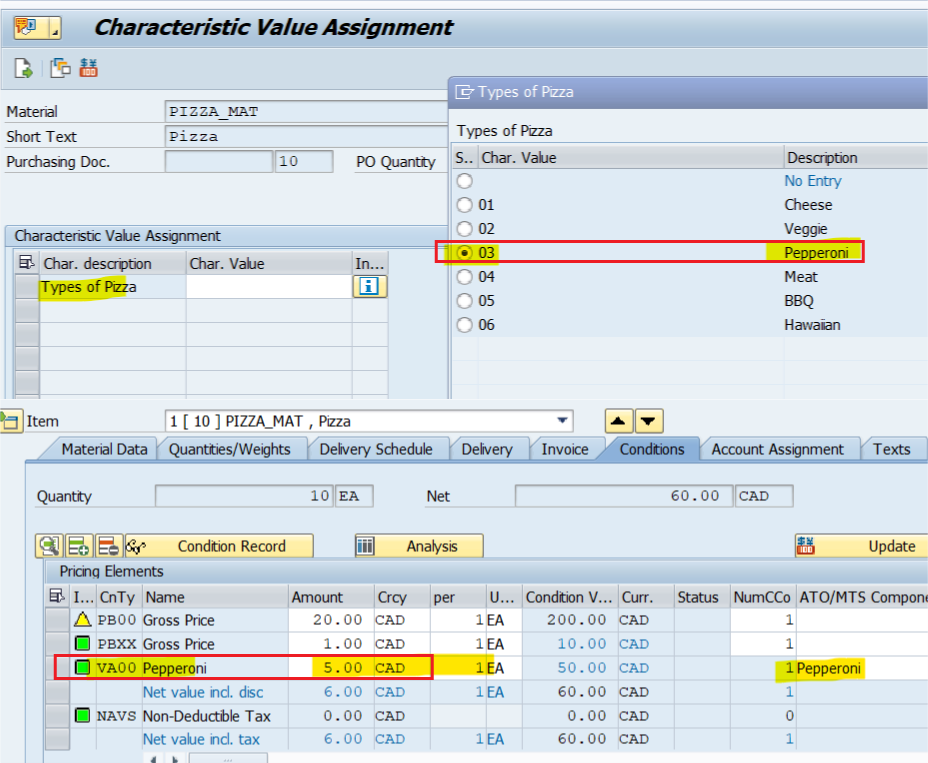Click the currency calculator icon in top toolbar
Image resolution: width=928 pixels, height=763 pixels.
(89, 68)
